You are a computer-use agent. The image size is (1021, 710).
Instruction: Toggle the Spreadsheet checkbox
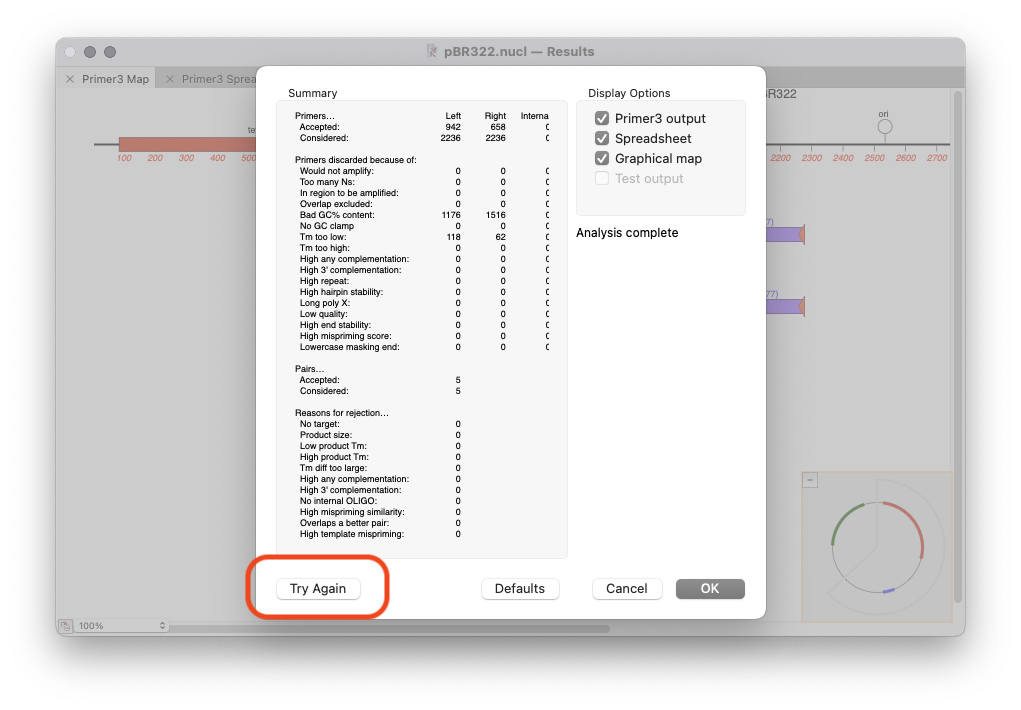[602, 139]
